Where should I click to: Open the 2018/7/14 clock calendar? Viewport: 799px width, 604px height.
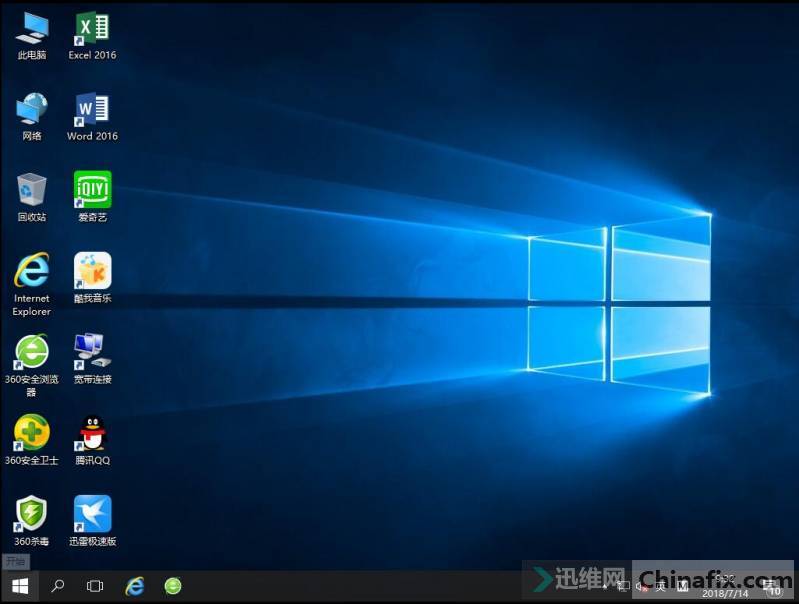725,587
